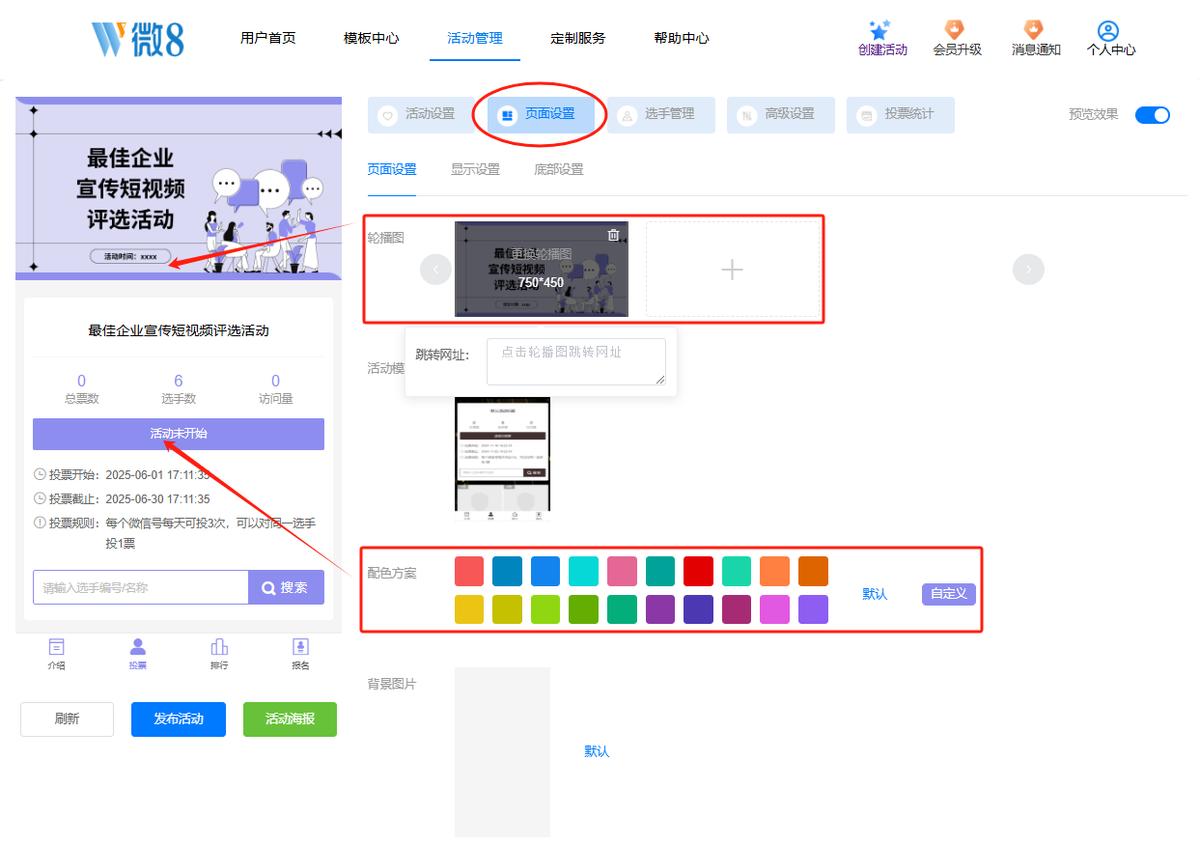The width and height of the screenshot is (1200, 851).
Task: Open 用户首页 in top navigation
Action: (x=268, y=38)
